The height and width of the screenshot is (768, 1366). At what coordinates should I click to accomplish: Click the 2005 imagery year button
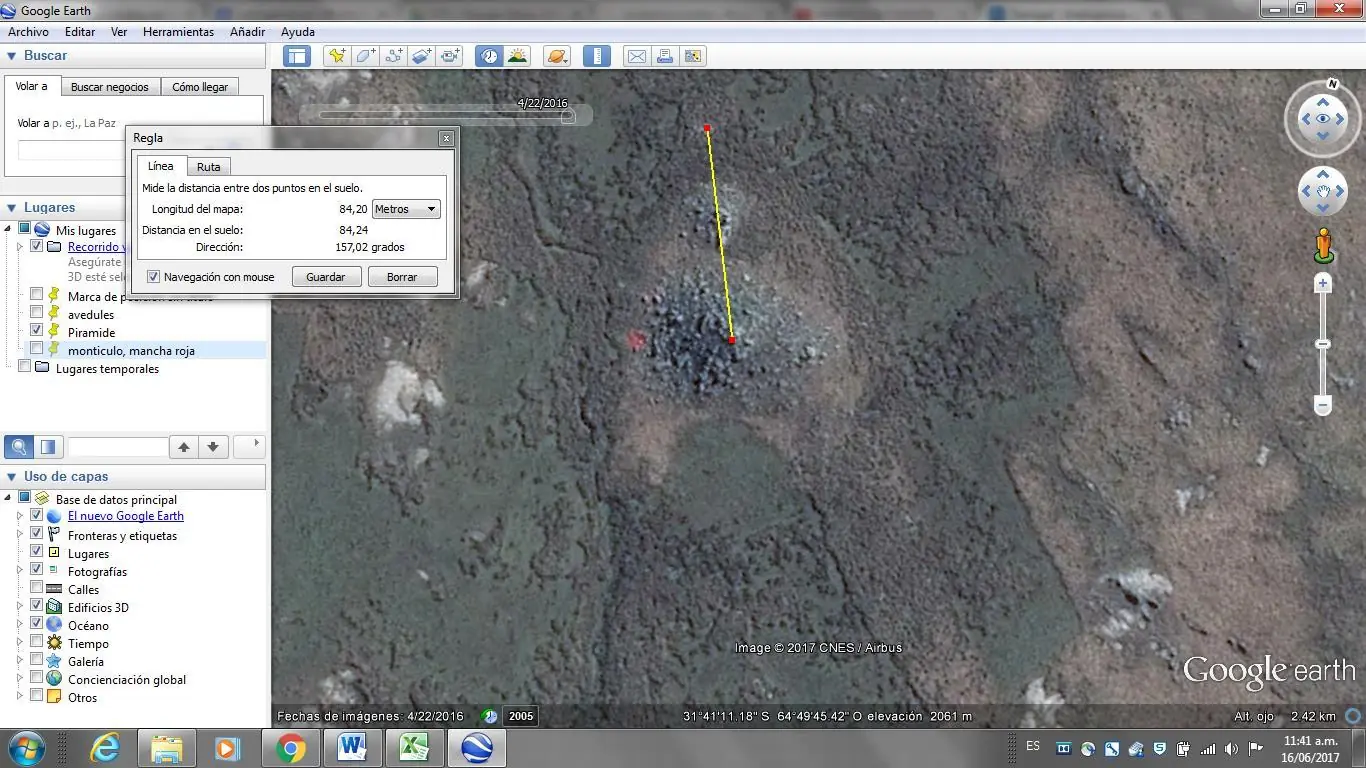(x=521, y=716)
